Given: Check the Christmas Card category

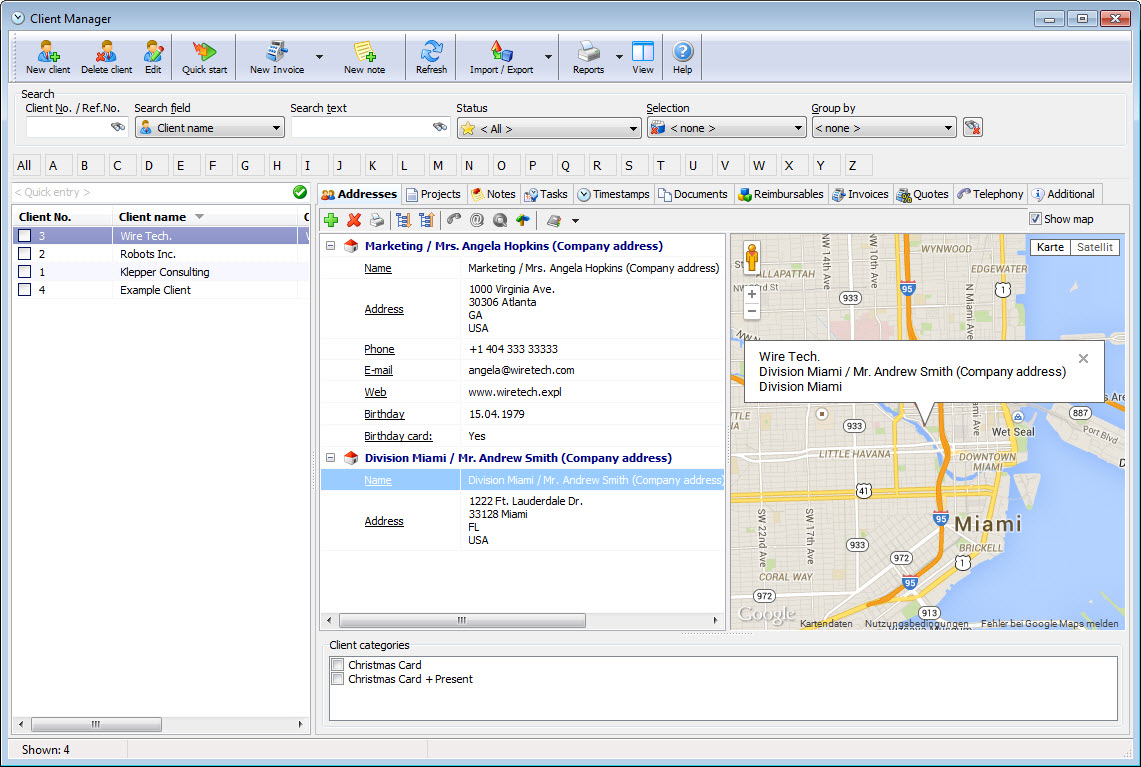Looking at the screenshot, I should (338, 665).
